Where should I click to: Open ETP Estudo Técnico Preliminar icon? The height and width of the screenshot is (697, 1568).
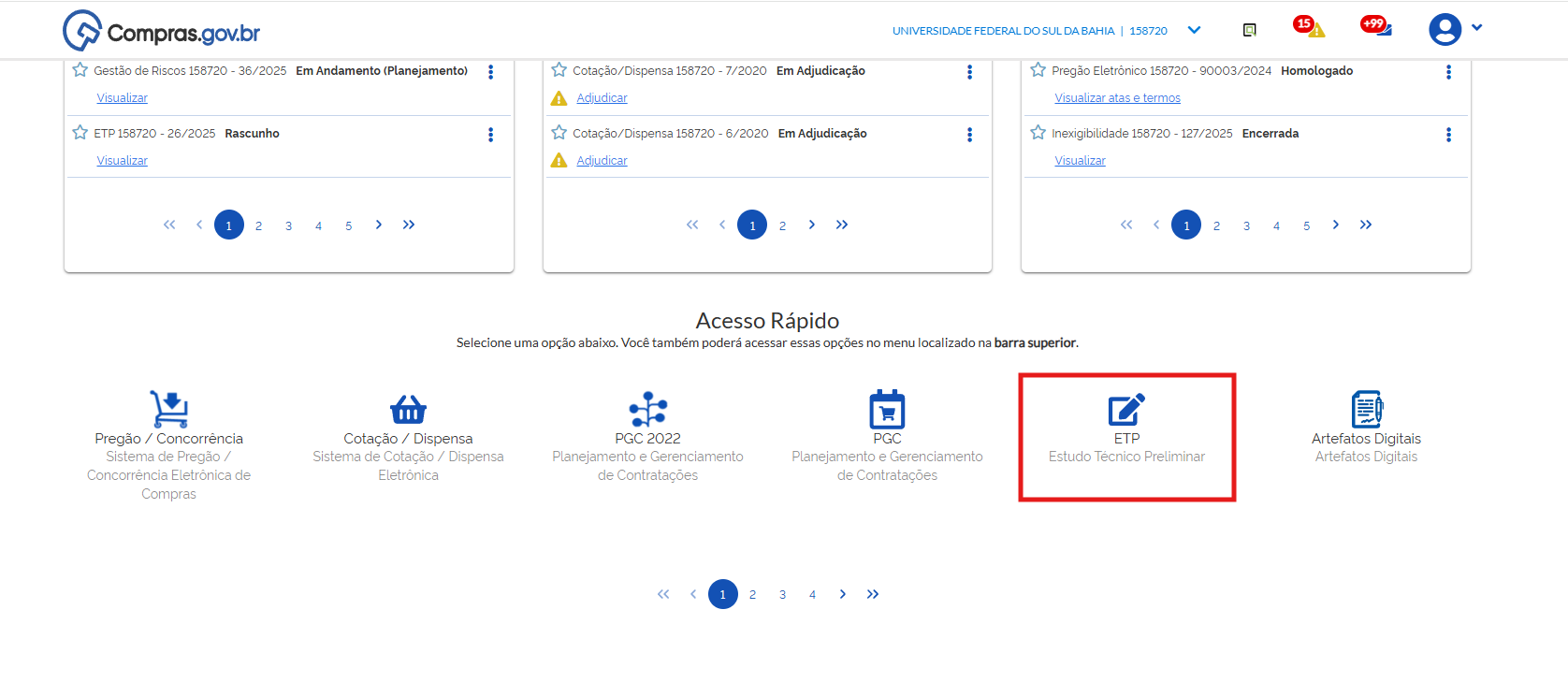pos(1126,409)
